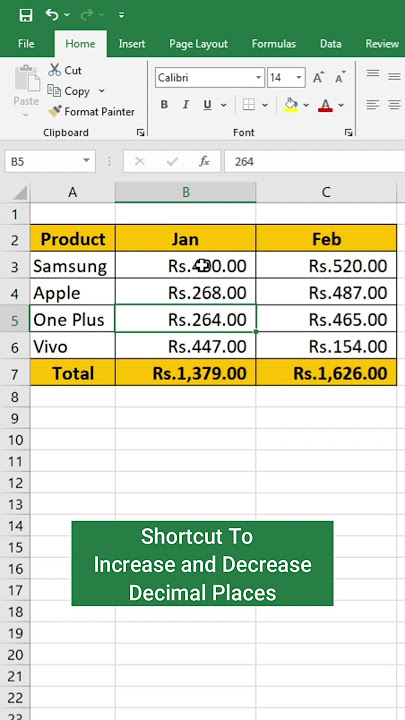Switch to the Insert tab
This screenshot has height=720, width=405.
tap(132, 44)
